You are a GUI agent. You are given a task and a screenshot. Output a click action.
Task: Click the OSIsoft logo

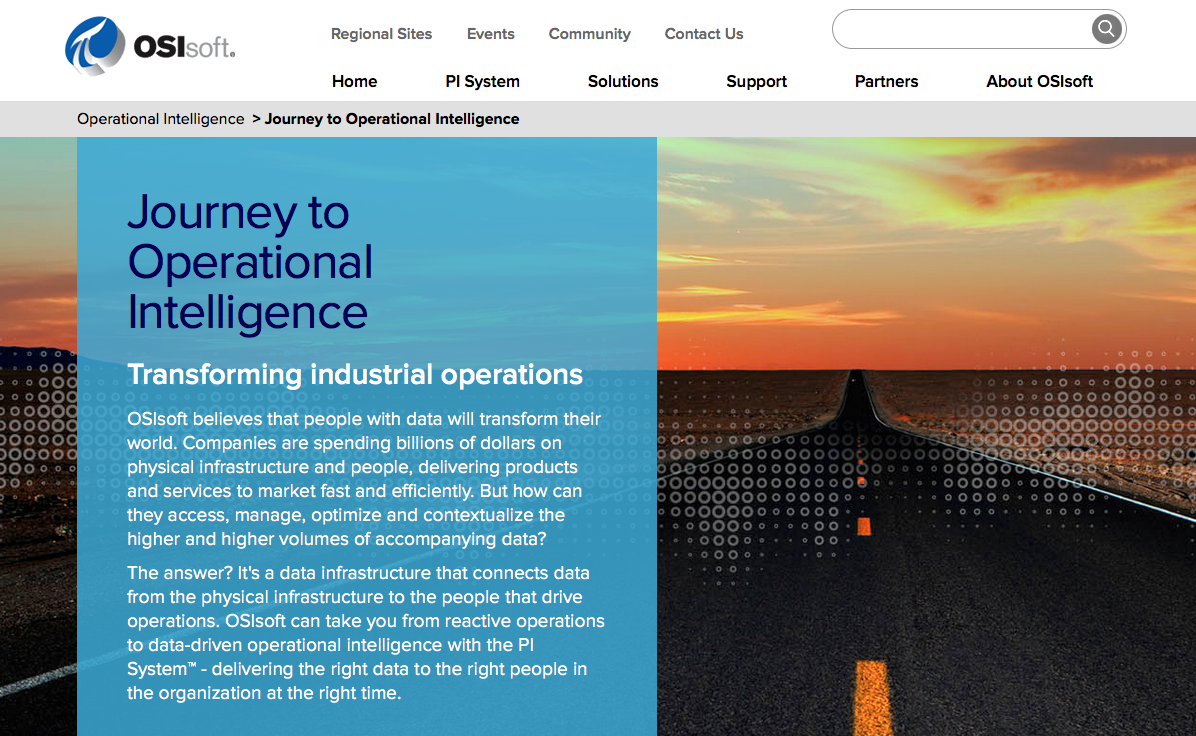150,46
